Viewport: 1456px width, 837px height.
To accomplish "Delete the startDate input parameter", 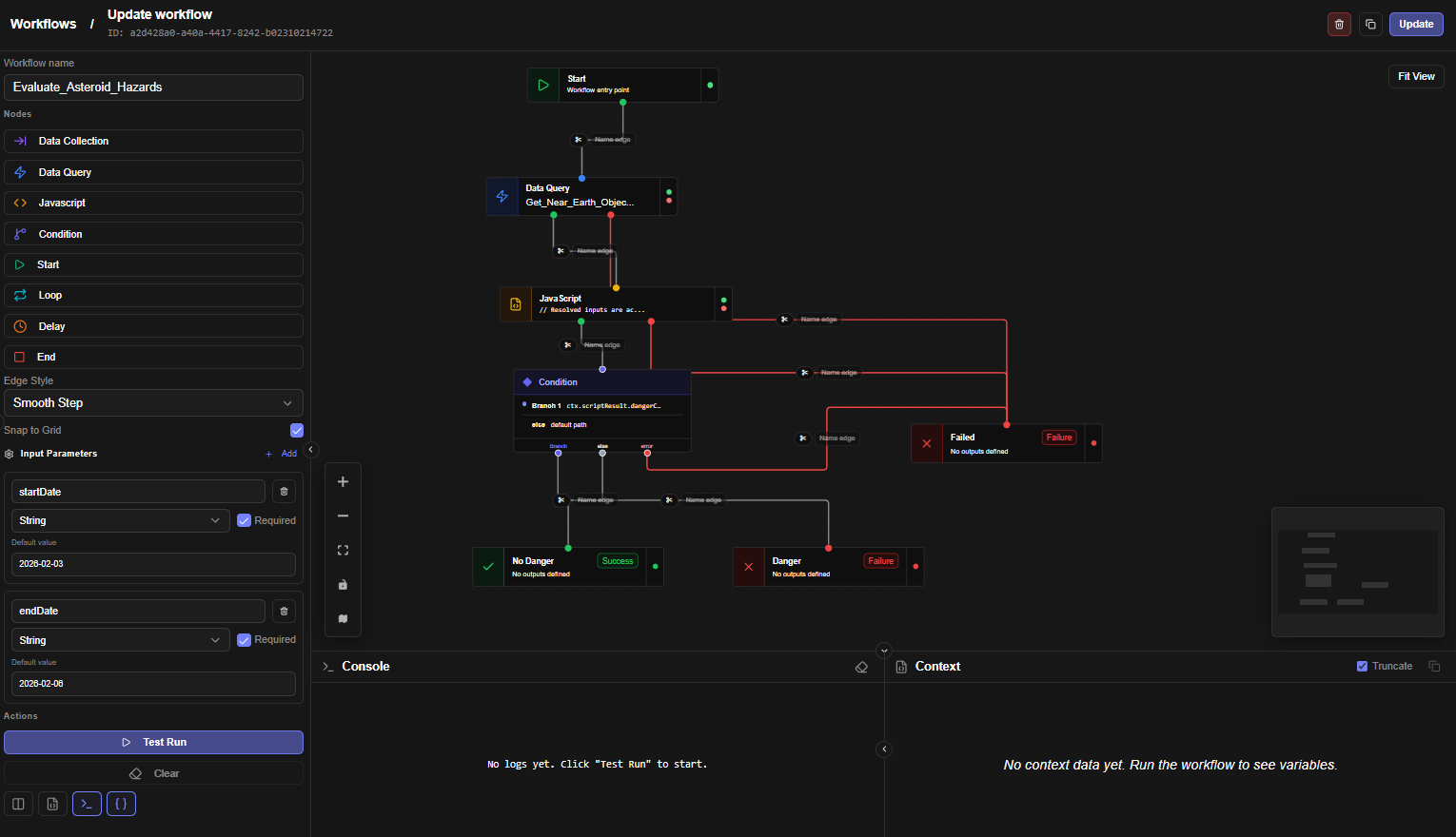I will click(x=284, y=492).
